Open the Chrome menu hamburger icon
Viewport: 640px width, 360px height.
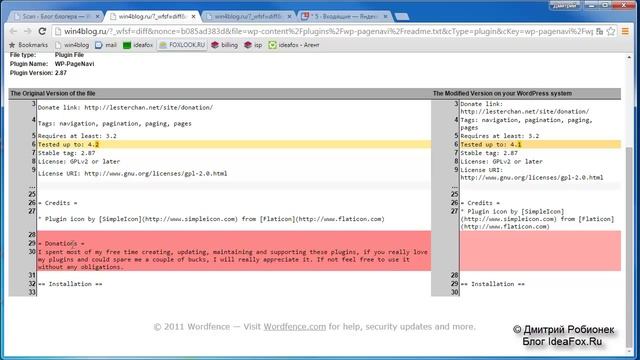point(625,31)
